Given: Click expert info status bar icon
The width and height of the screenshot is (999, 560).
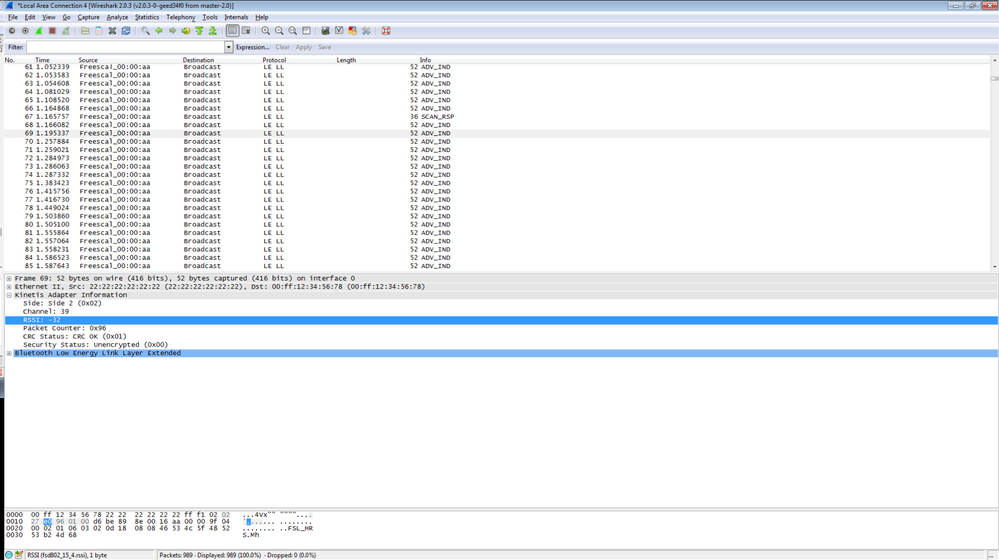Looking at the screenshot, I should click(x=9, y=555).
